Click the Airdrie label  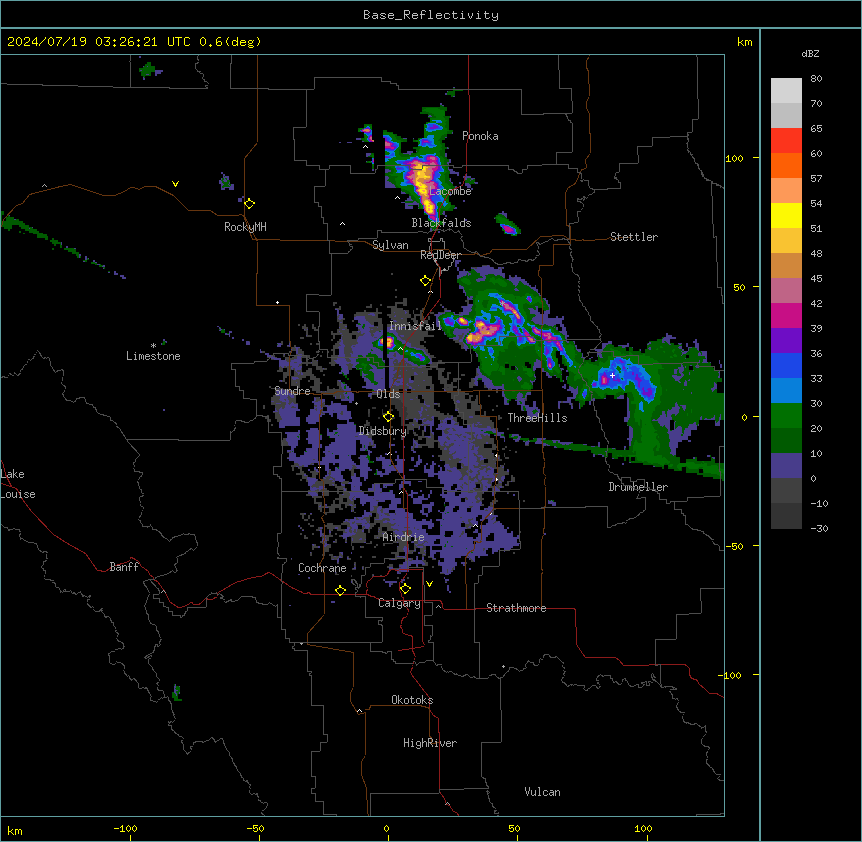point(403,537)
